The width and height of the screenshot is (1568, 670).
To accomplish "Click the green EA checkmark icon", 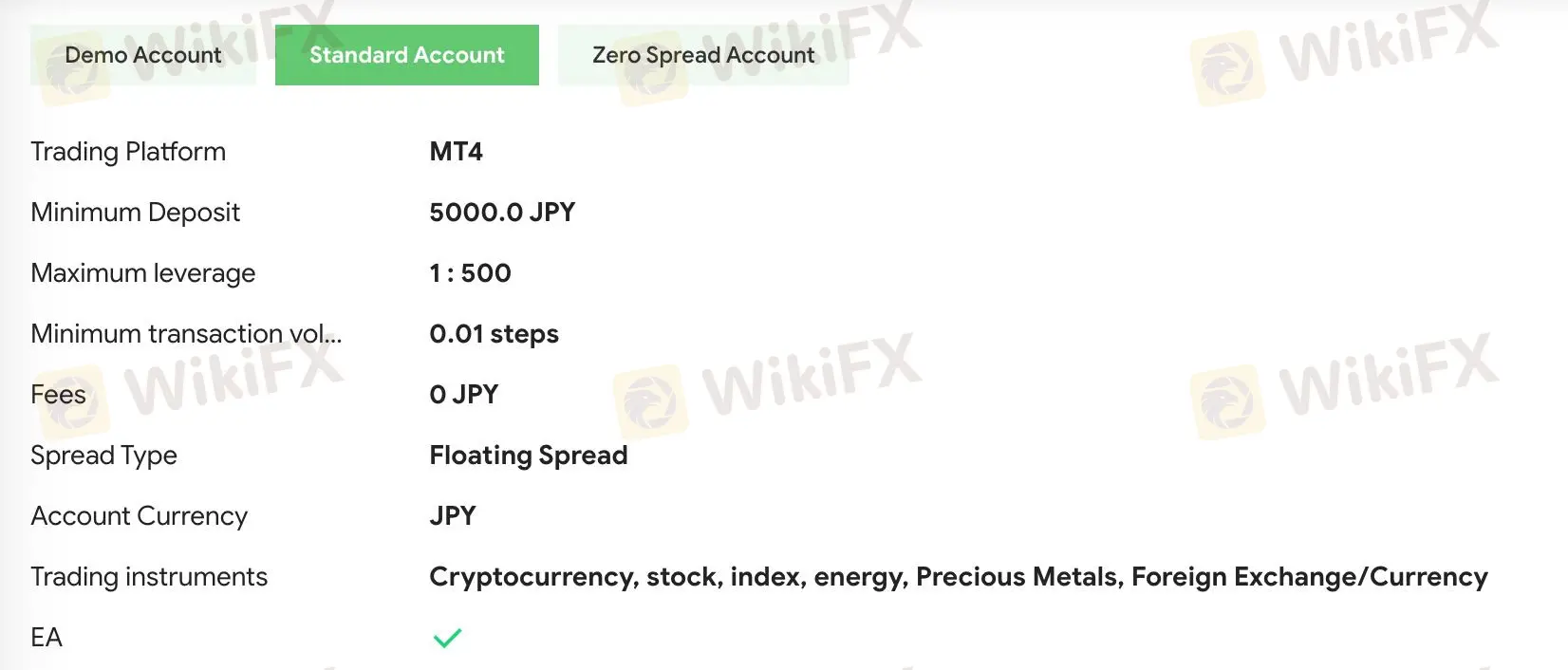I will (x=447, y=638).
